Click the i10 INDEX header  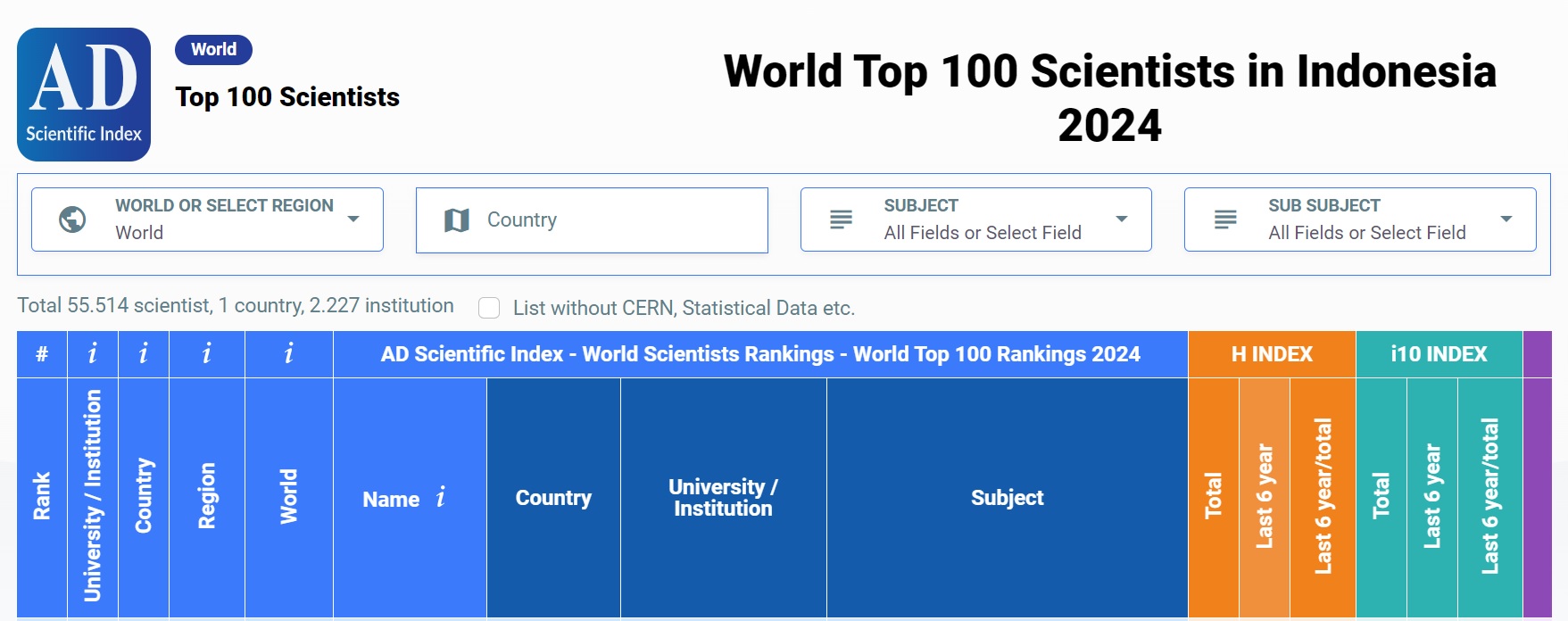point(1439,354)
